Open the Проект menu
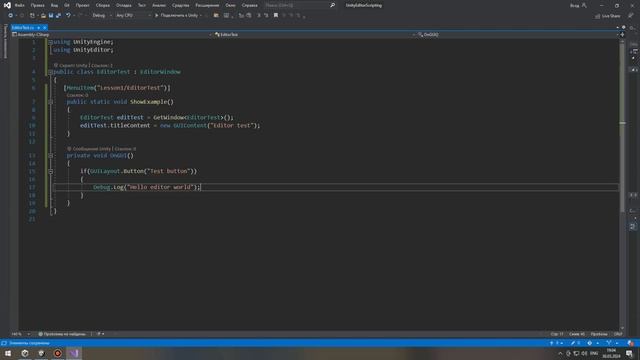The image size is (640, 360). [x=82, y=5]
